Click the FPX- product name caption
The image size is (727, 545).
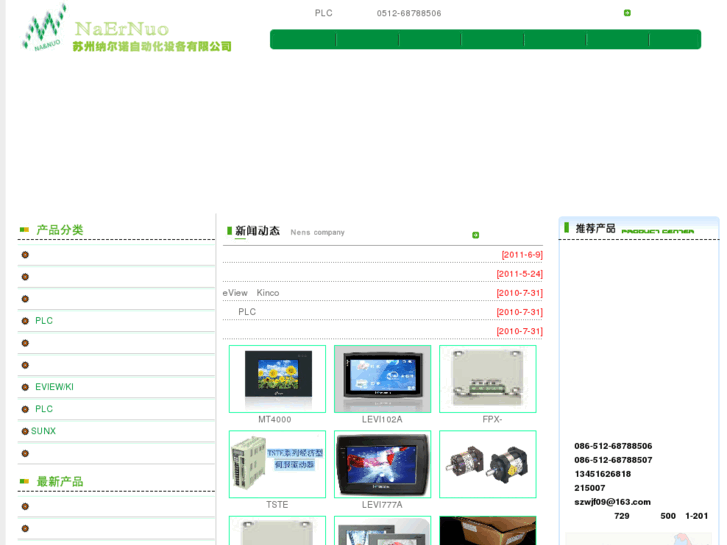[492, 420]
